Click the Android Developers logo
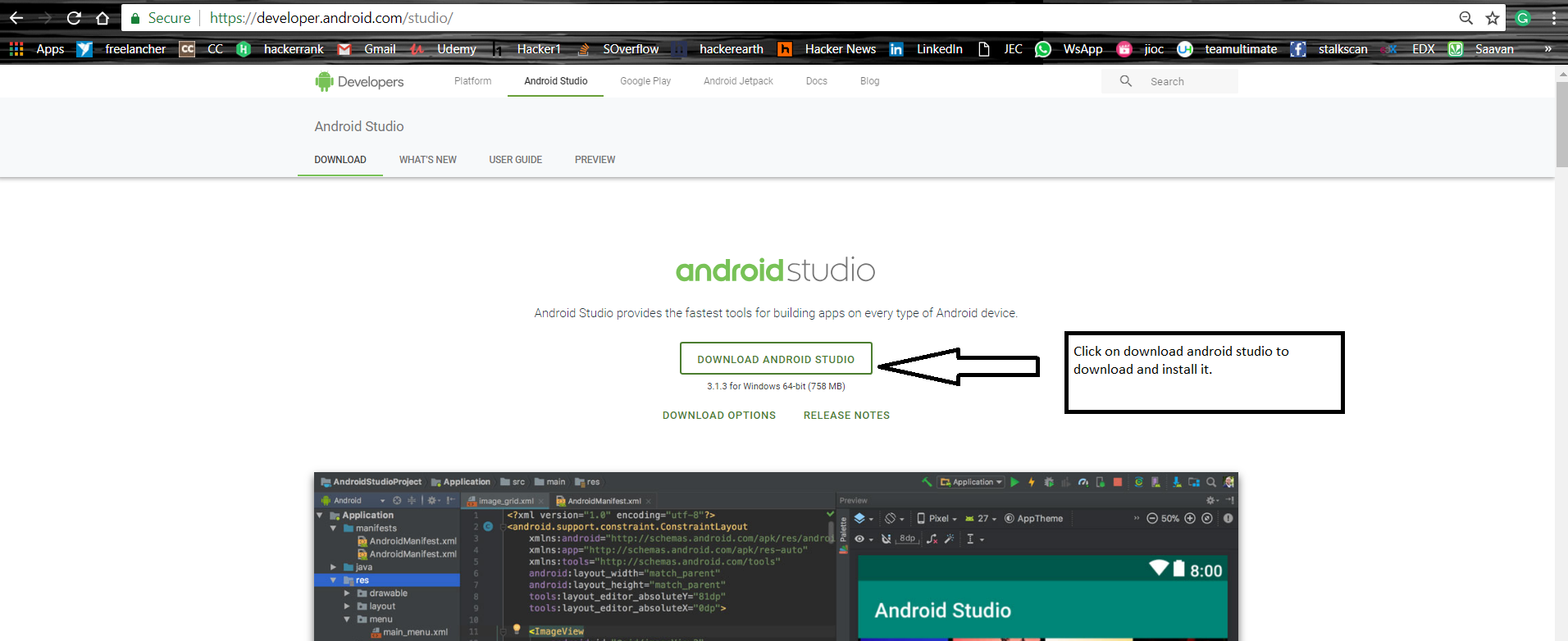1568x641 pixels. pyautogui.click(x=359, y=81)
